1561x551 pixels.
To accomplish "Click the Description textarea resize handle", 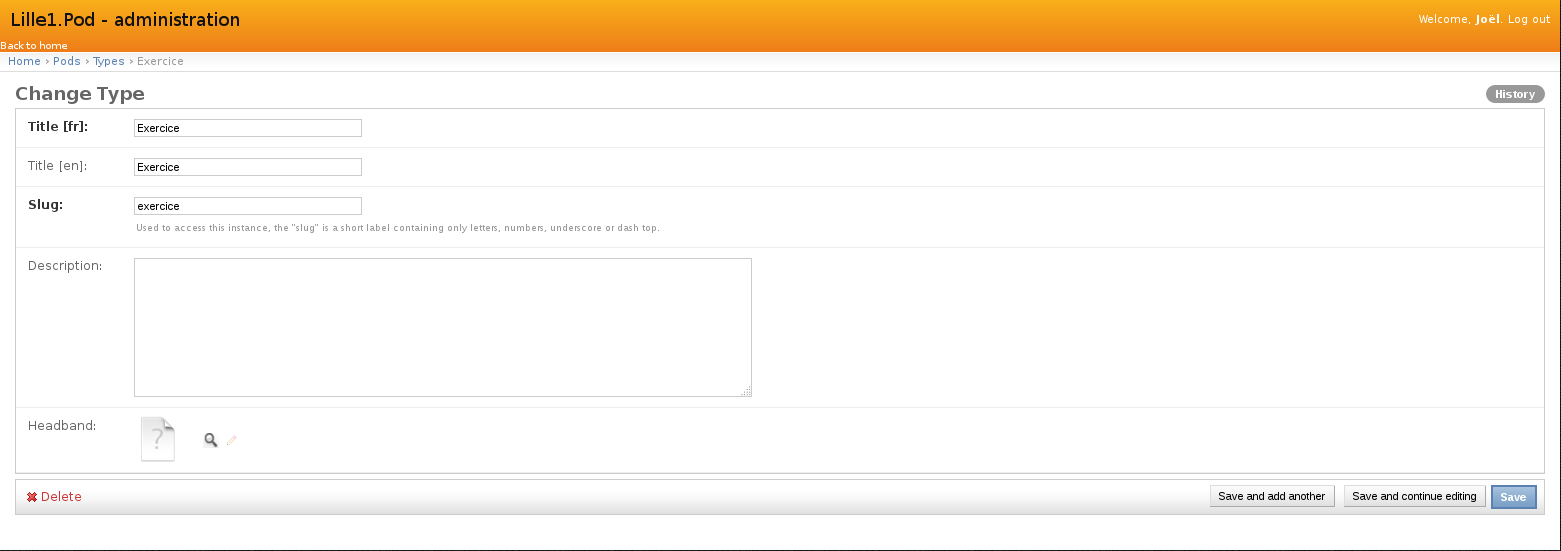I will coord(746,392).
